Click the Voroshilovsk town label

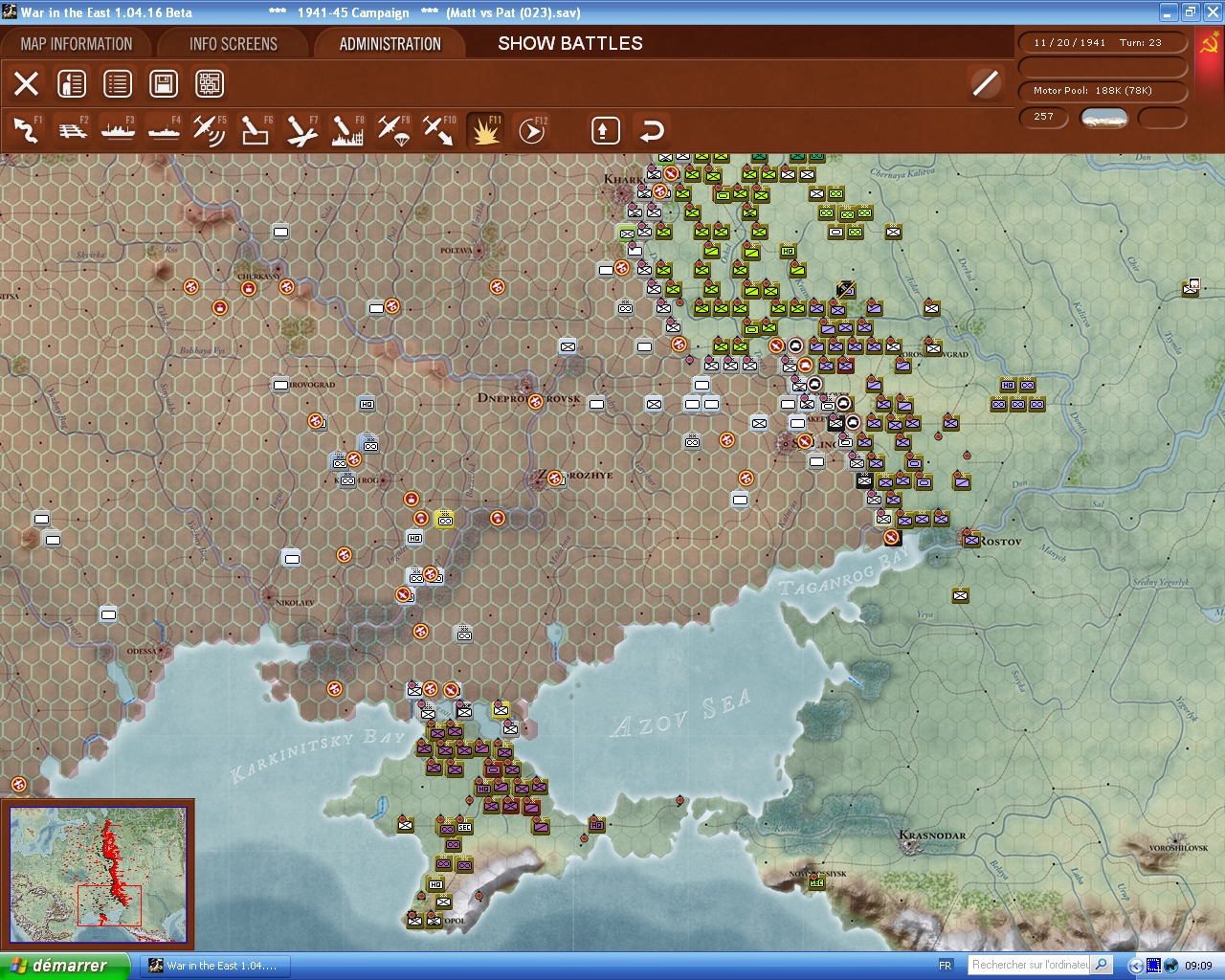(x=1179, y=848)
